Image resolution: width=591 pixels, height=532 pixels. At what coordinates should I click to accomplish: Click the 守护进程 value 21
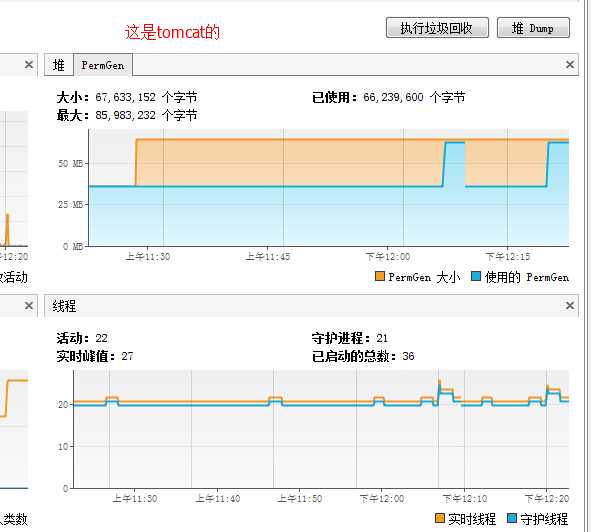[382, 338]
